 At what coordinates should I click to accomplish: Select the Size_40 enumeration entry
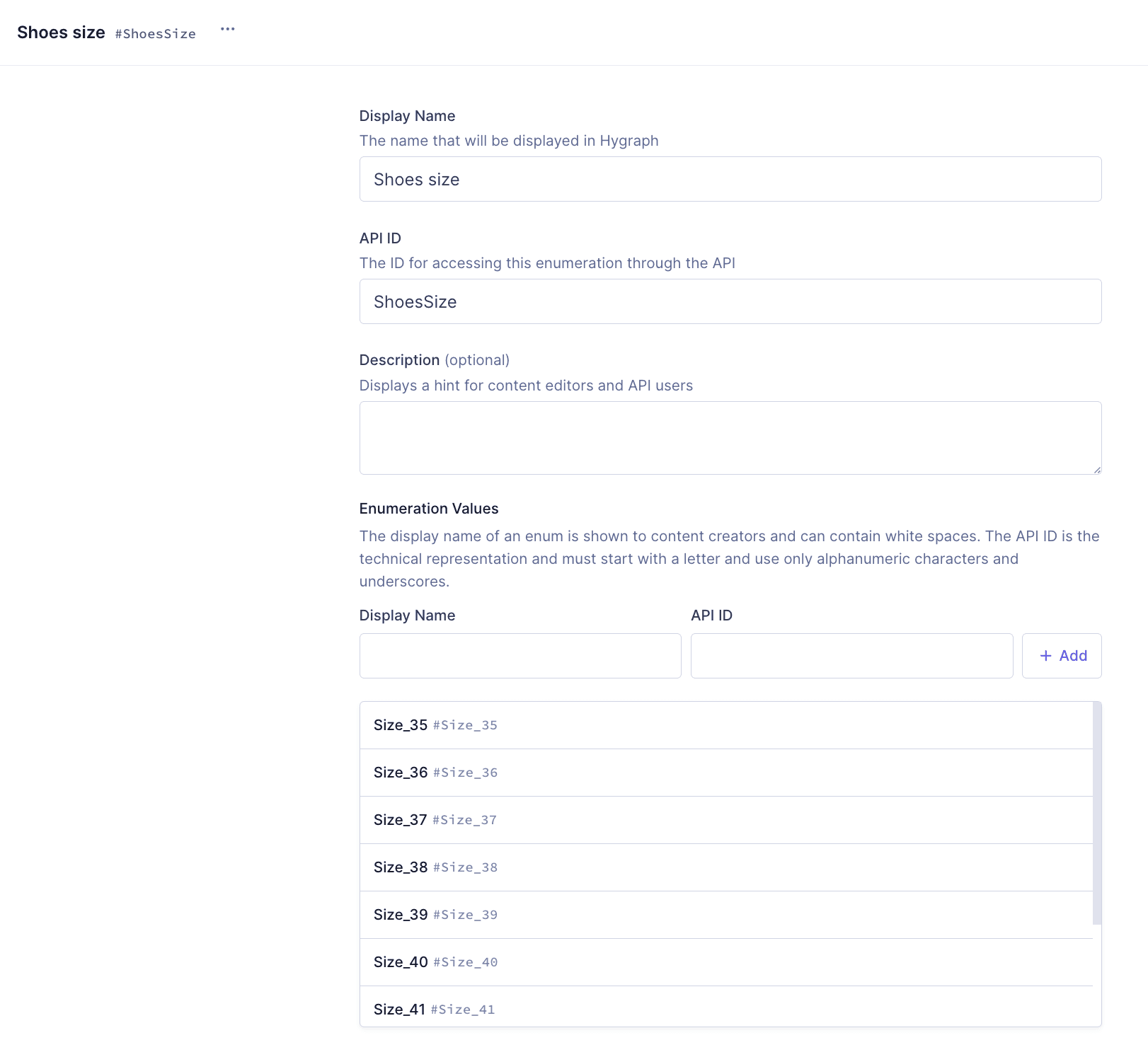coord(725,962)
